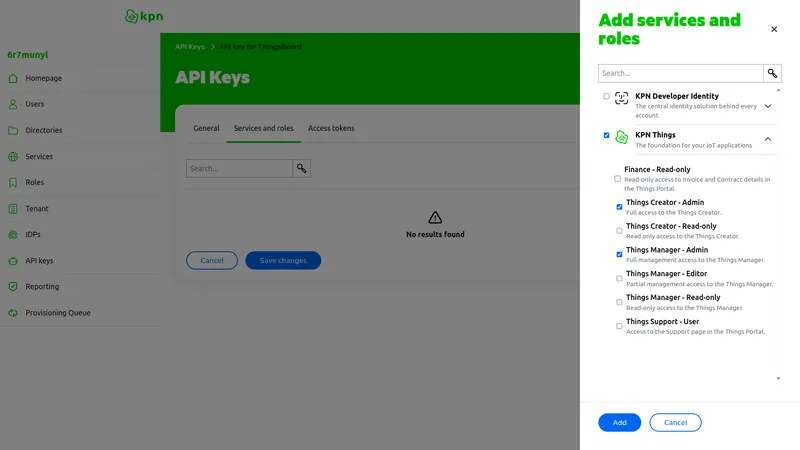The width and height of the screenshot is (800, 450).
Task: Click Save changes button
Action: click(283, 261)
